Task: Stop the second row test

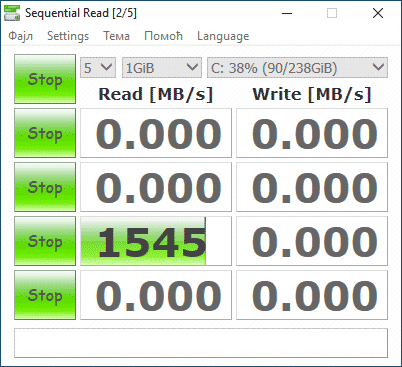Action: click(45, 187)
